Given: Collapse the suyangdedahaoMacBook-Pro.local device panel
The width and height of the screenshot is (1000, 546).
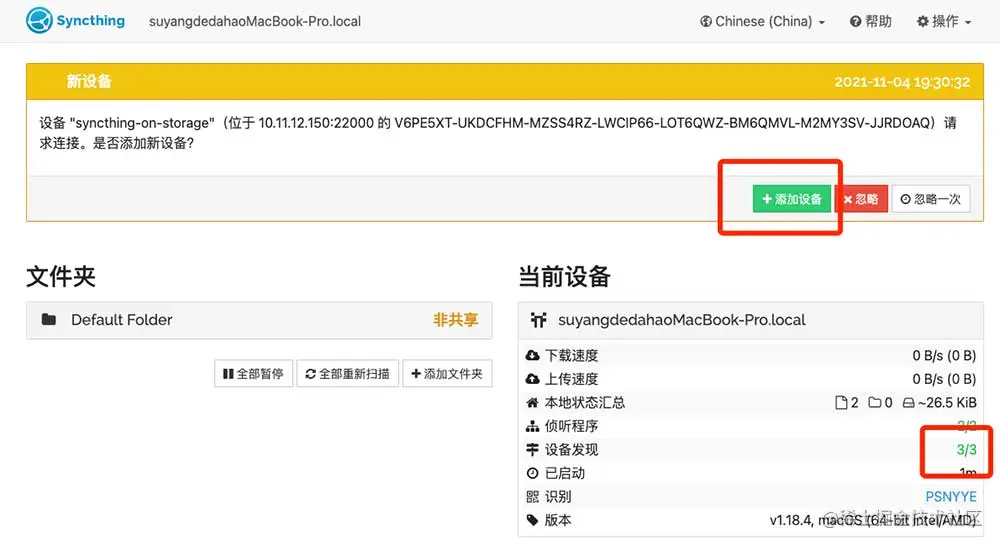Looking at the screenshot, I should click(x=751, y=320).
